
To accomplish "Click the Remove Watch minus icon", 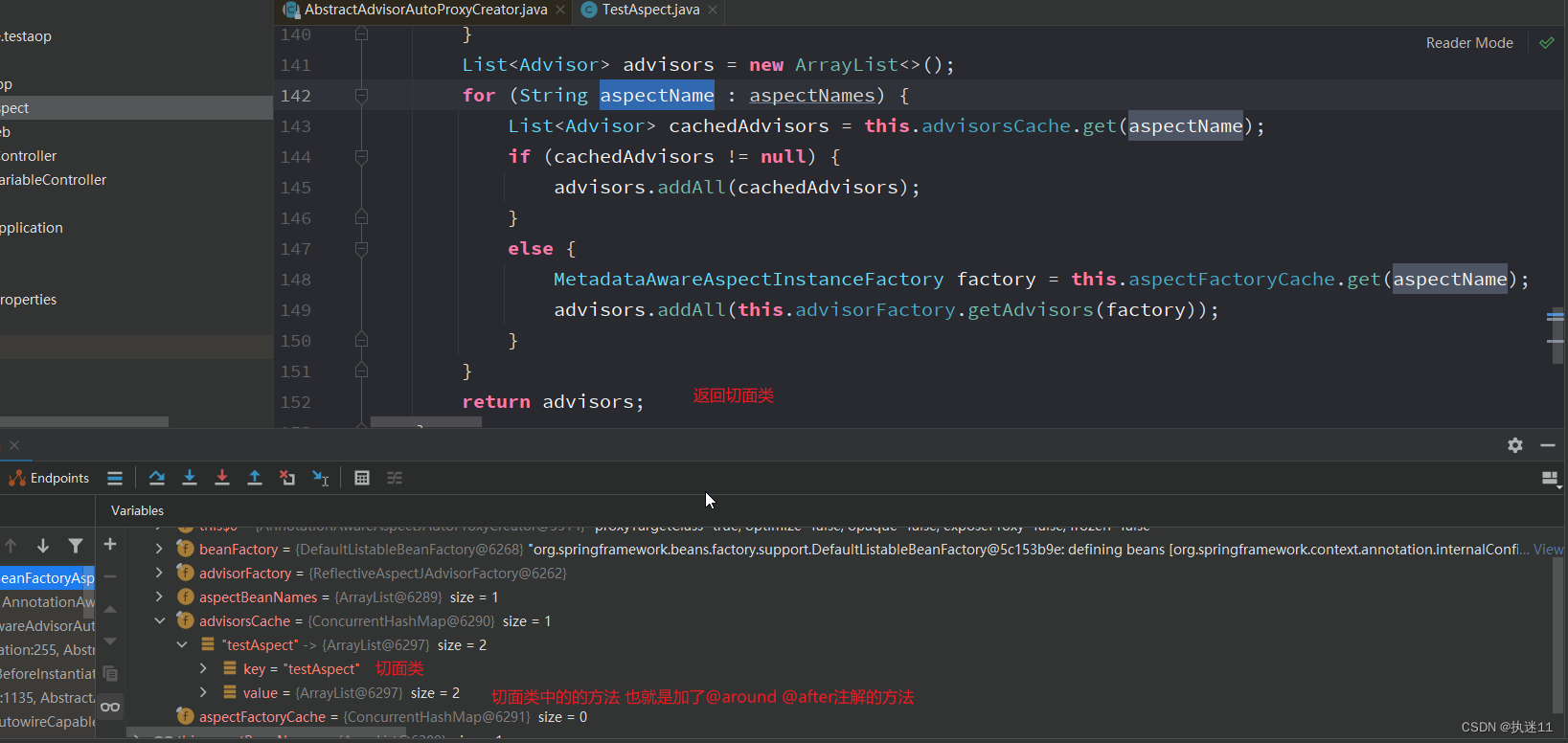I will pyautogui.click(x=110, y=576).
